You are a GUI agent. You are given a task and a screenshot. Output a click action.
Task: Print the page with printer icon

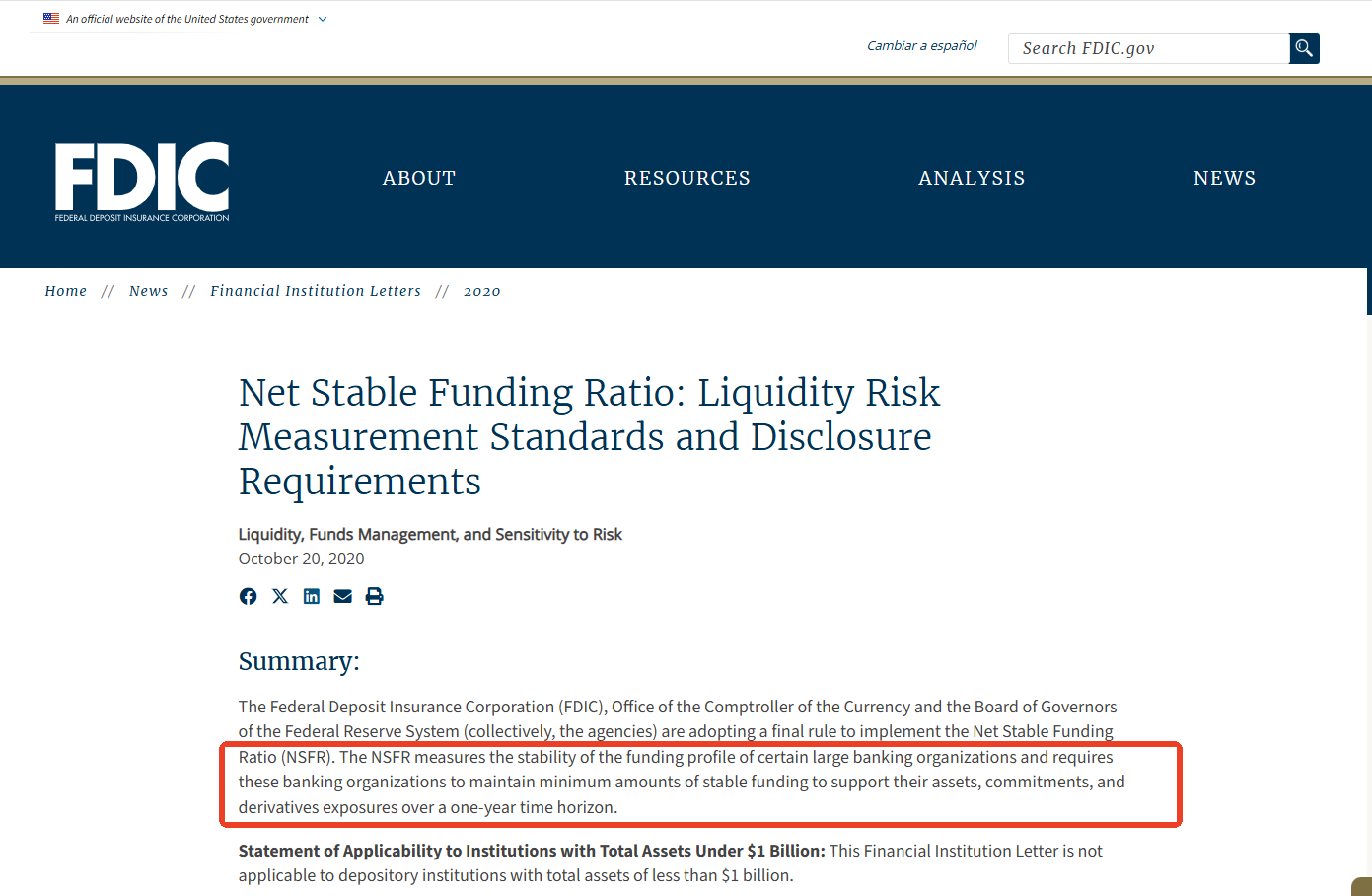374,596
